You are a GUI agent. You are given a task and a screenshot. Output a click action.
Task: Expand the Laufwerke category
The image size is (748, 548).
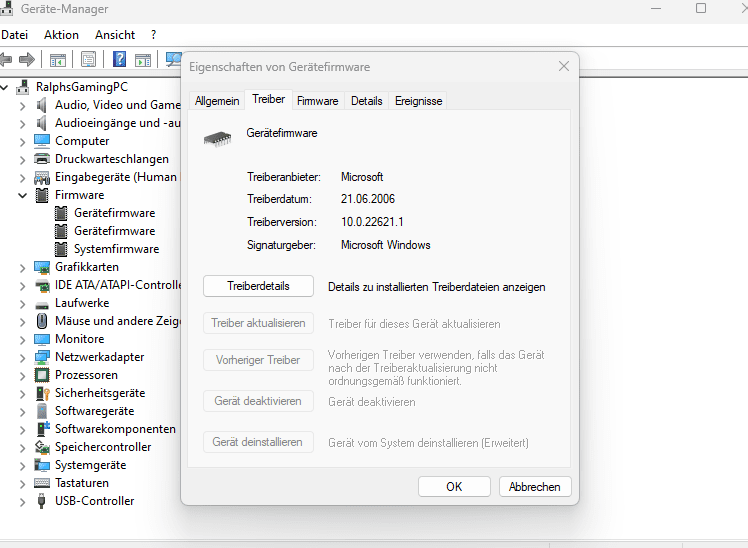click(x=22, y=304)
